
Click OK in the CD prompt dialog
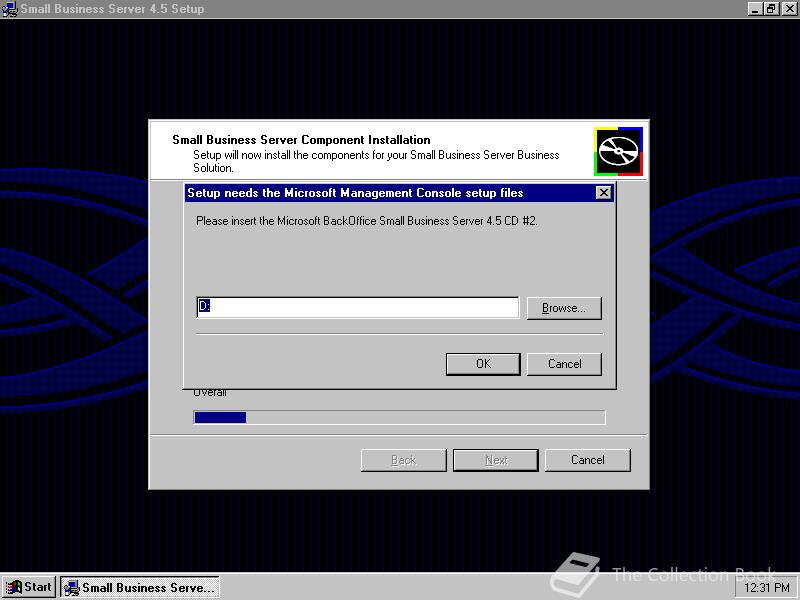(x=483, y=364)
